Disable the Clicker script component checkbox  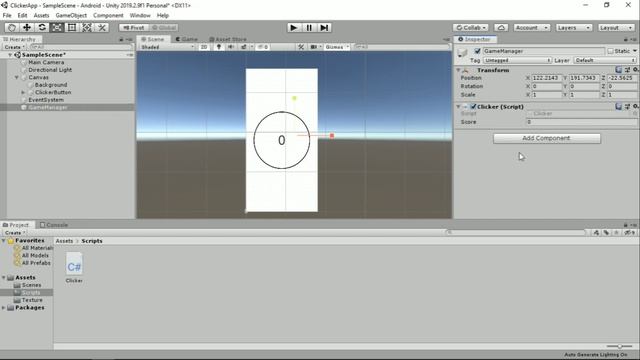(x=473, y=107)
